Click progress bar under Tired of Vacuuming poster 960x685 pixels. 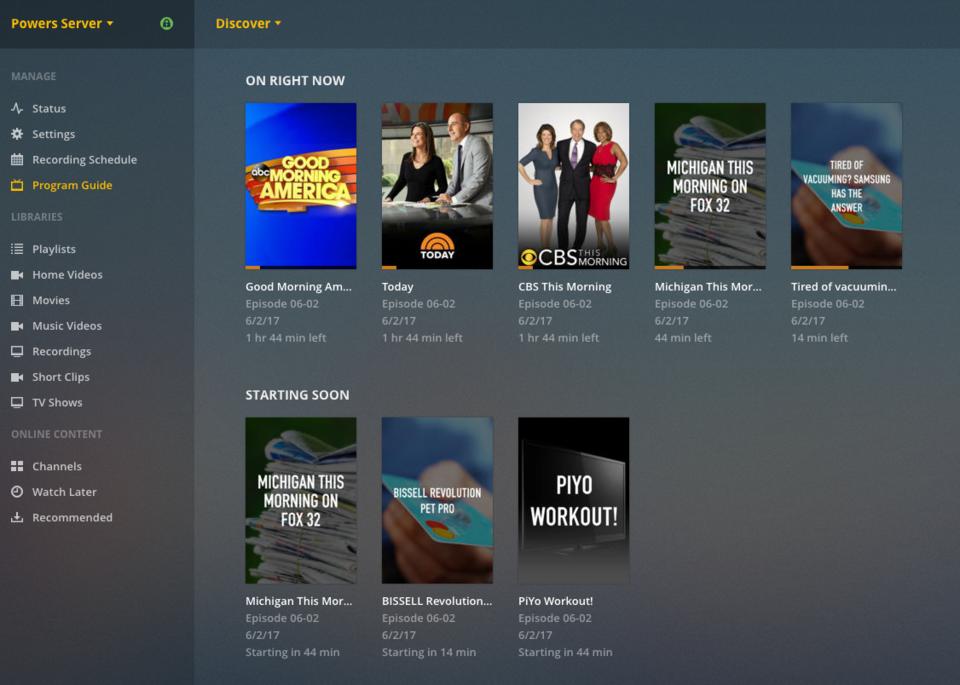[846, 268]
